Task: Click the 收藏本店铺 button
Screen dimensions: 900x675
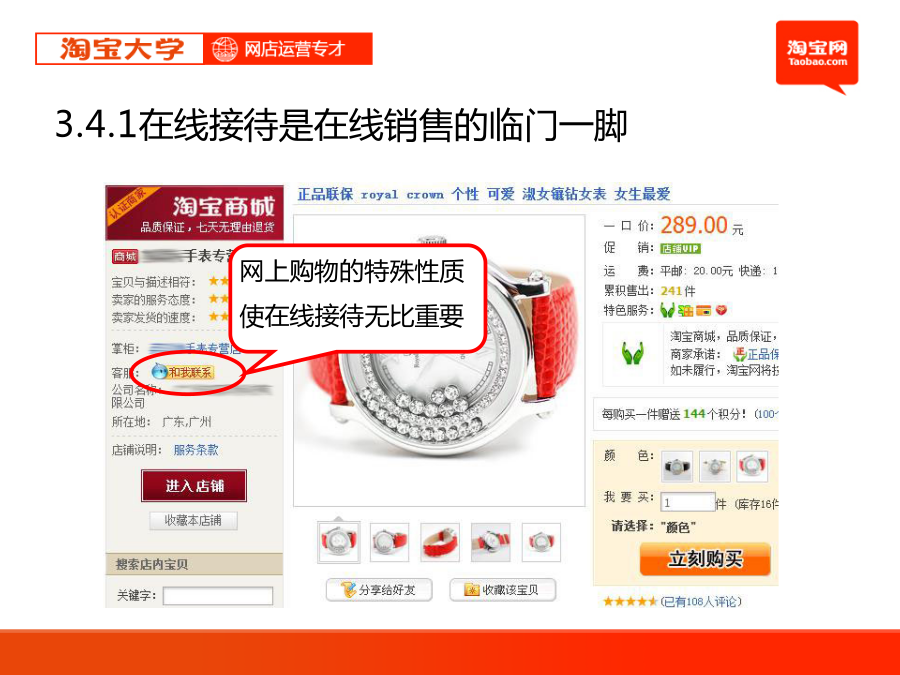Action: tap(193, 521)
